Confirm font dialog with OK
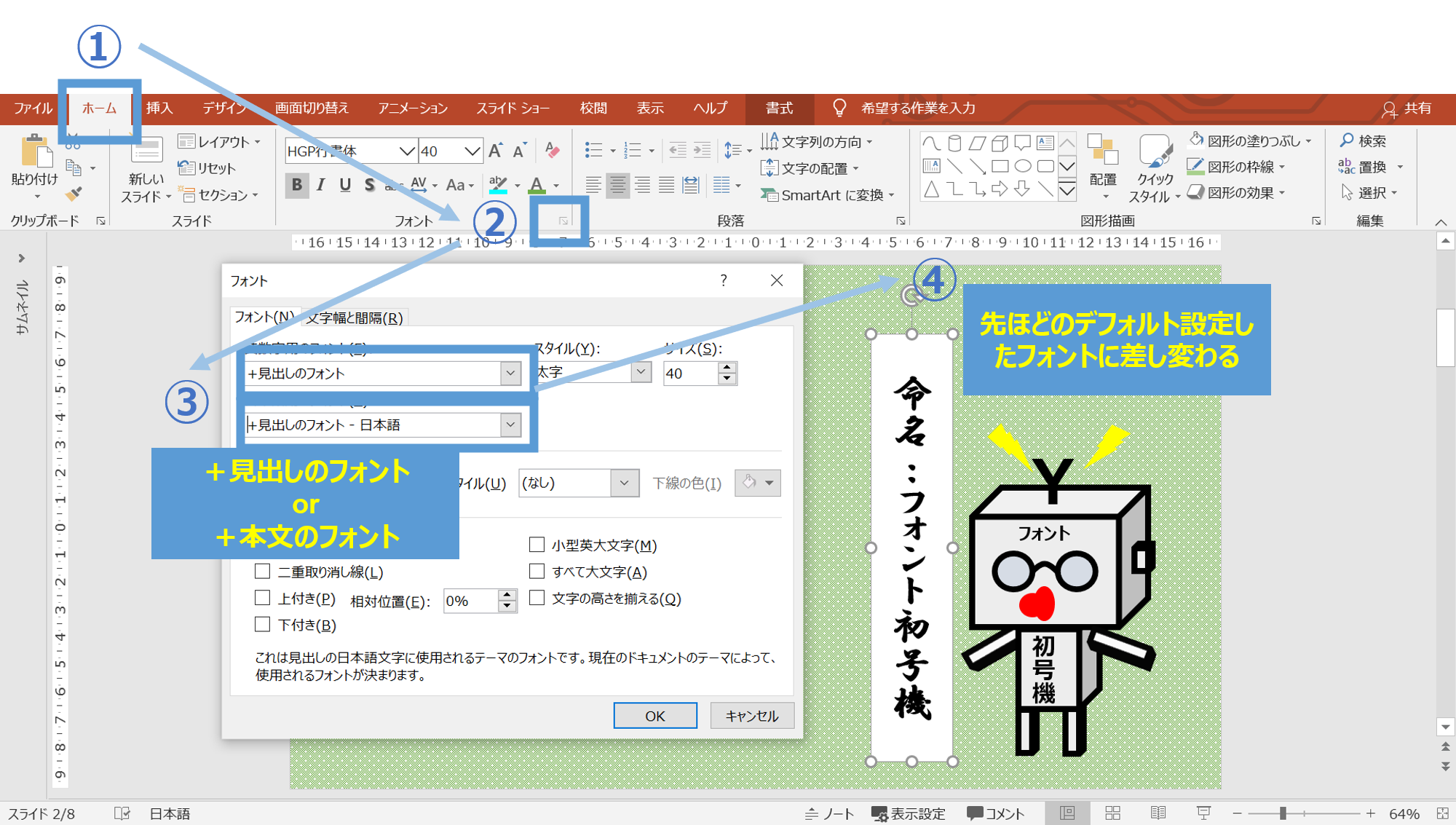Image resolution: width=1456 pixels, height=825 pixels. [654, 716]
